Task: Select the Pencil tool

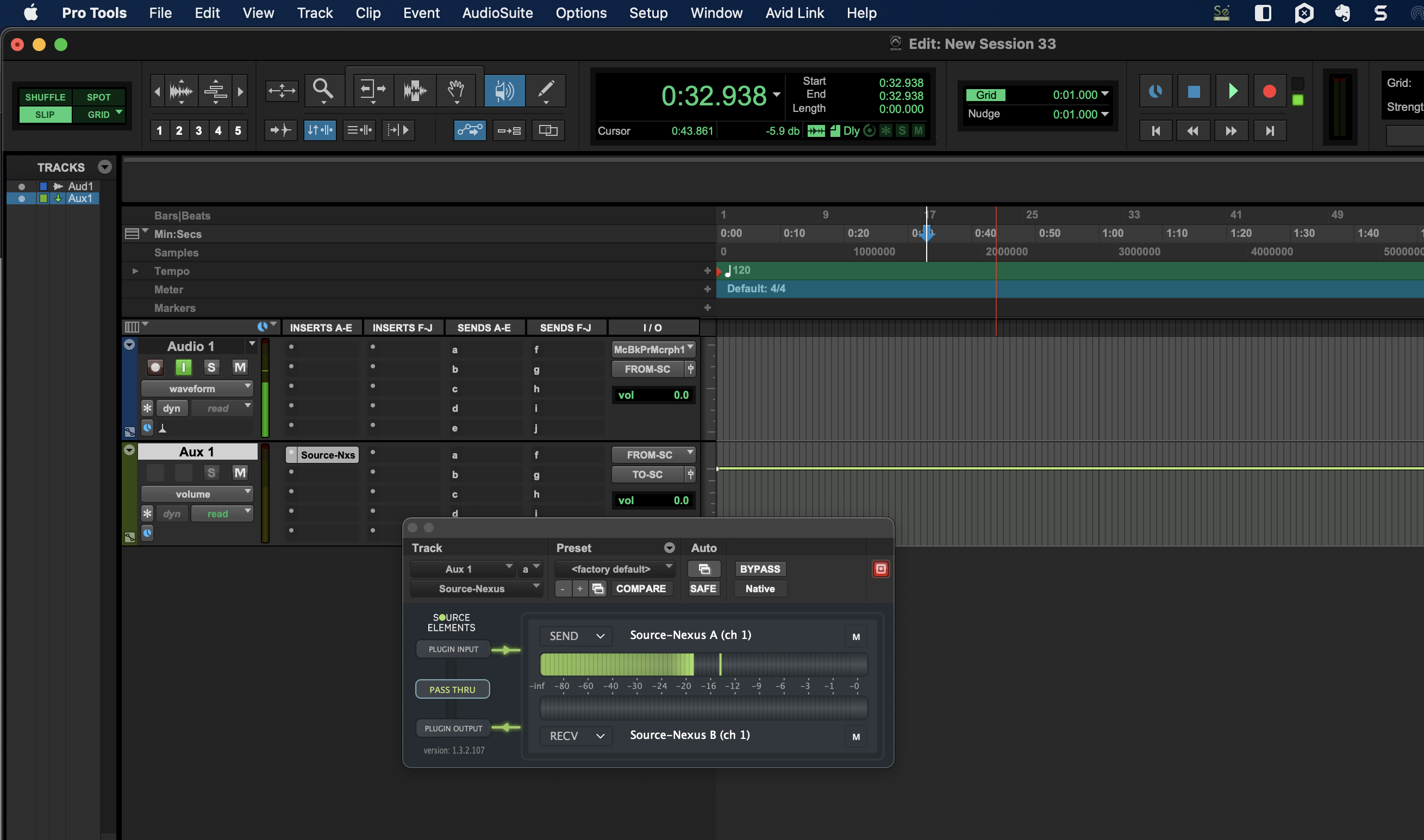Action: (x=546, y=90)
